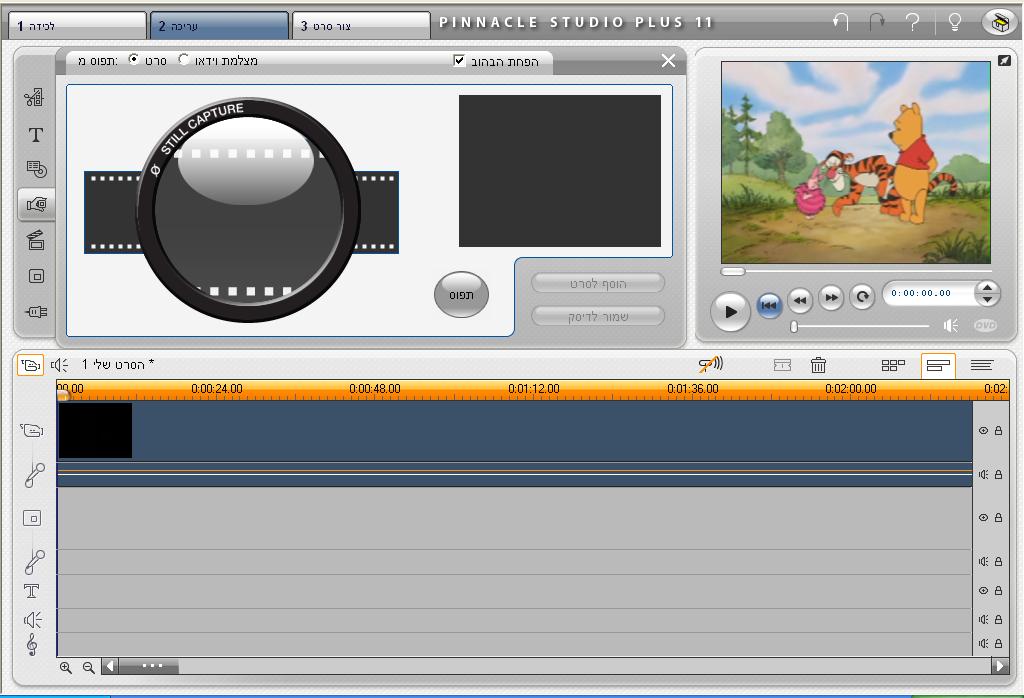Click the video track camera icon
The width and height of the screenshot is (1024, 698).
(32, 430)
